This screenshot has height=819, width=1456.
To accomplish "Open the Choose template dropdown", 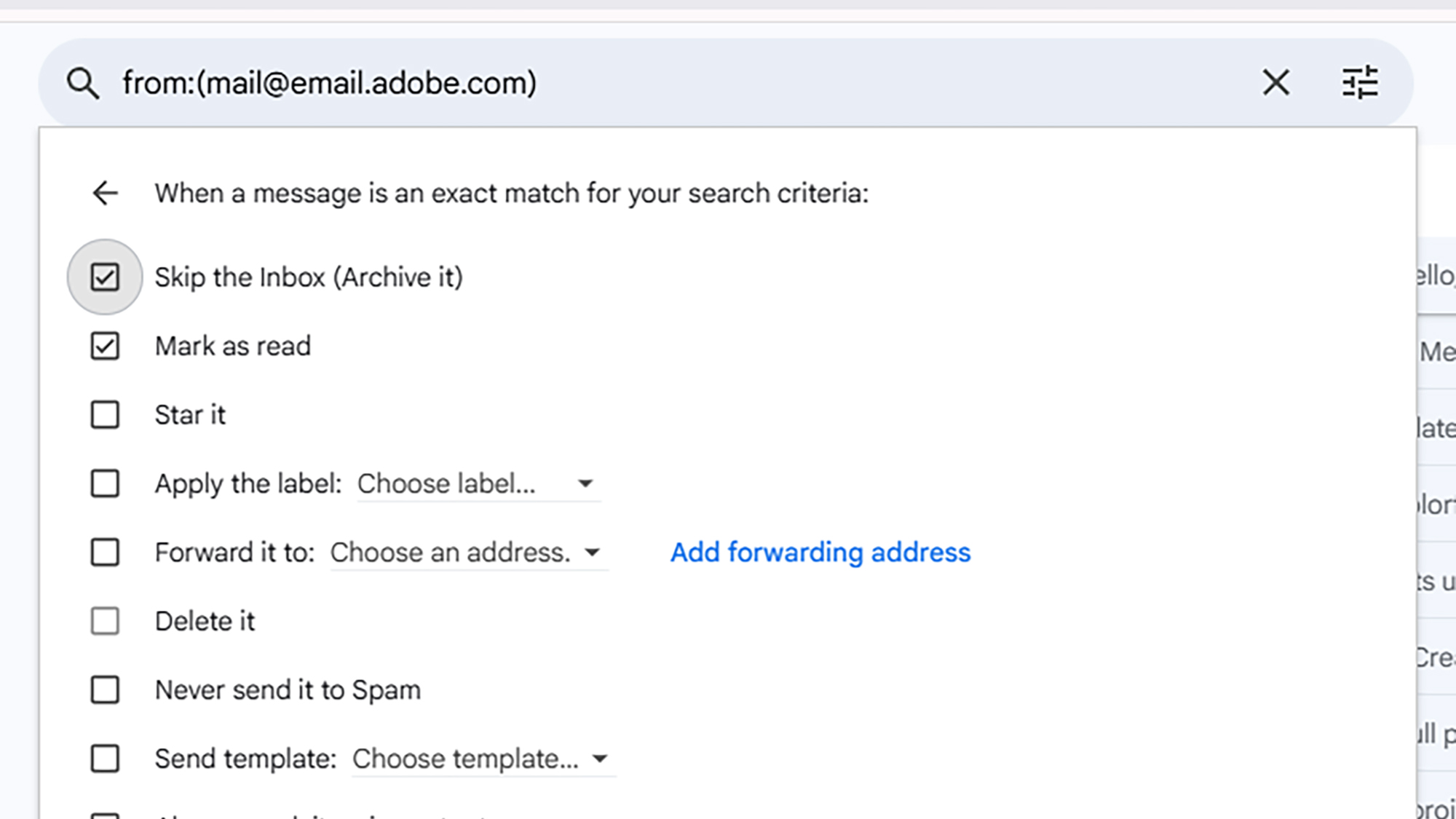I will (x=480, y=759).
